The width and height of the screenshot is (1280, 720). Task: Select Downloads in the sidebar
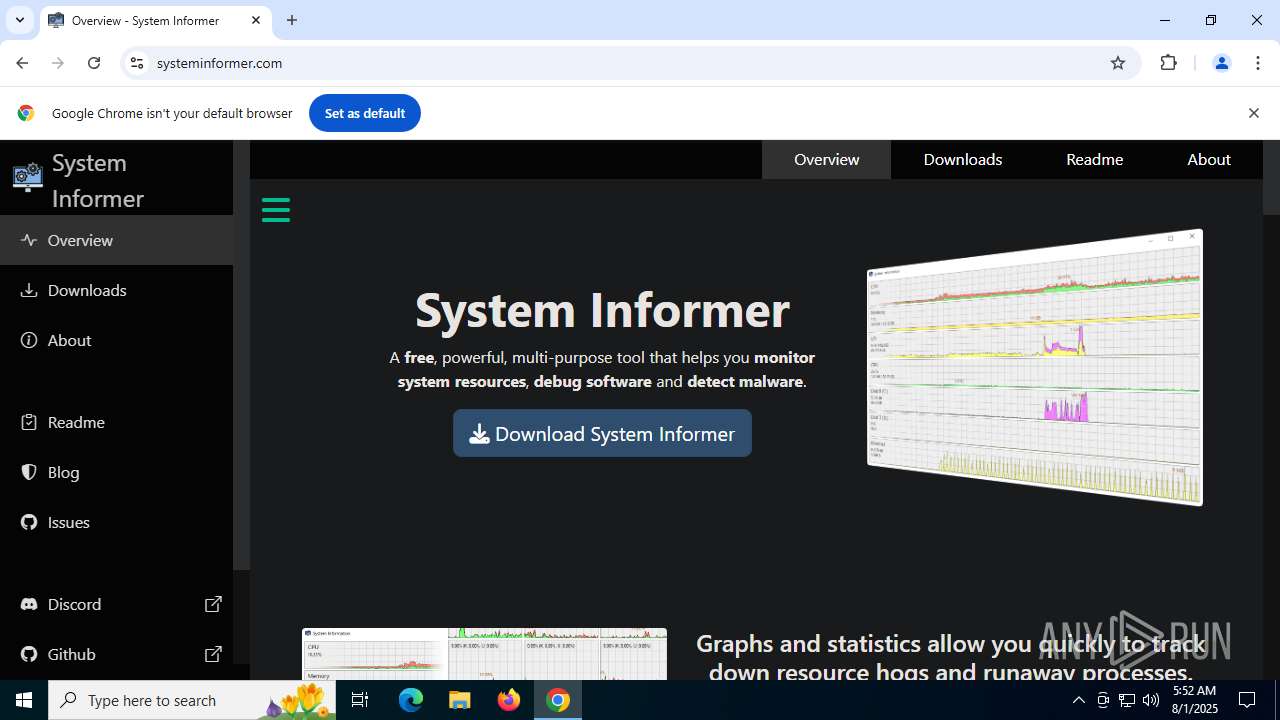(116, 290)
